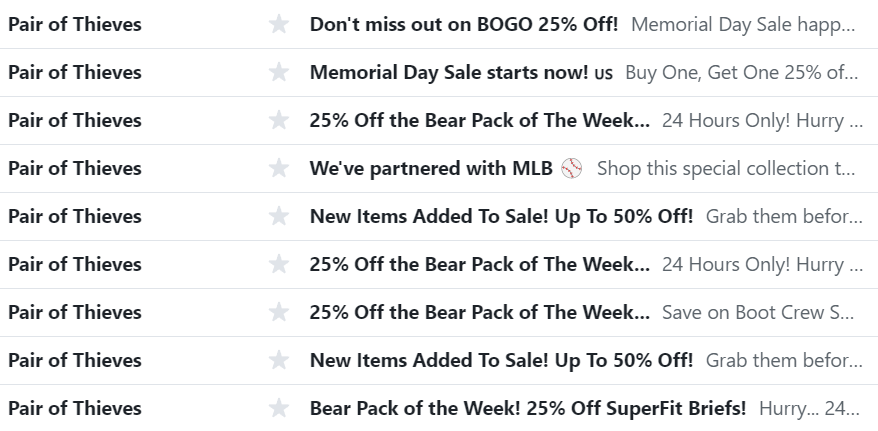The width and height of the screenshot is (878, 431).
Task: Click the "Save on Boot Crew S..." preview text
Action: coord(757,312)
